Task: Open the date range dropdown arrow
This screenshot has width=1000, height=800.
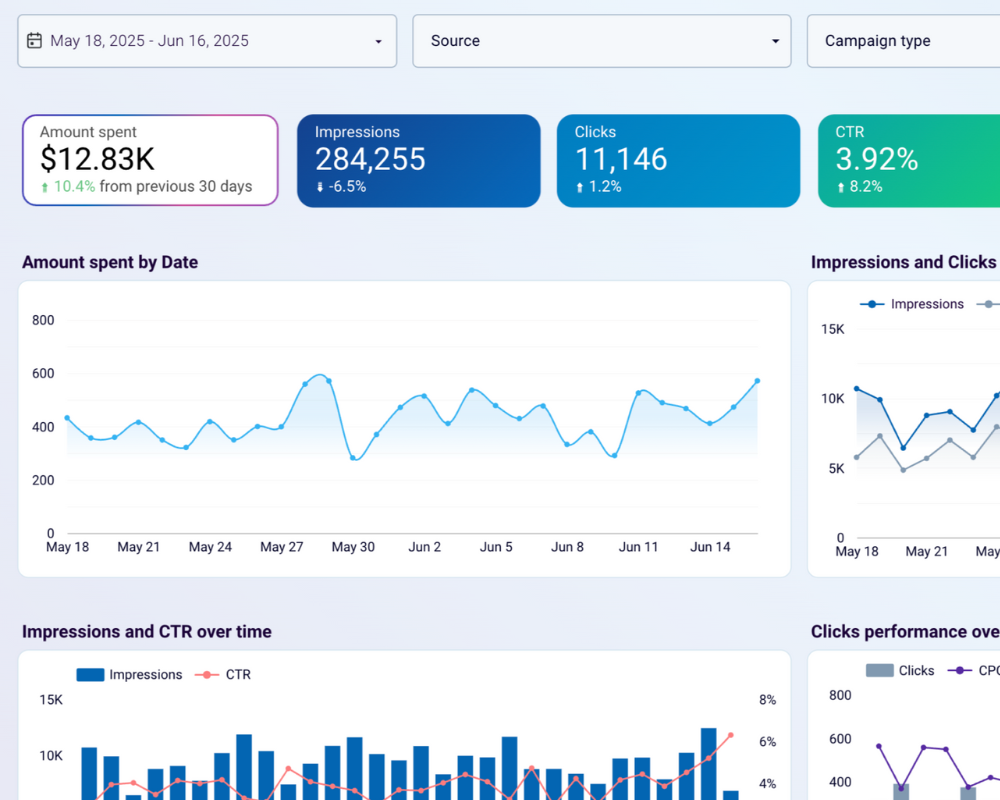Action: click(378, 42)
